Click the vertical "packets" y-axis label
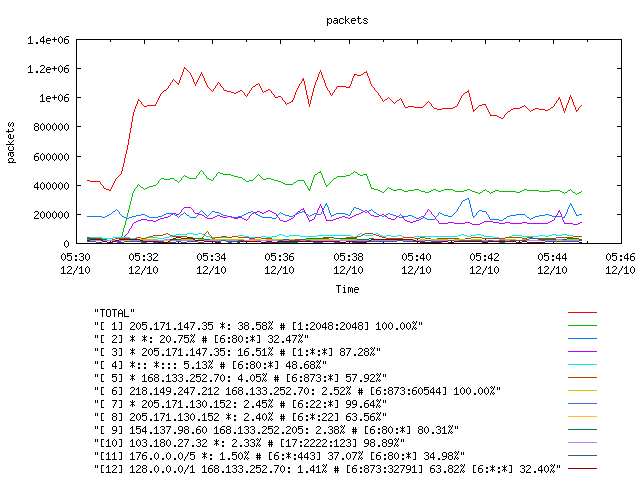 click(x=11, y=142)
